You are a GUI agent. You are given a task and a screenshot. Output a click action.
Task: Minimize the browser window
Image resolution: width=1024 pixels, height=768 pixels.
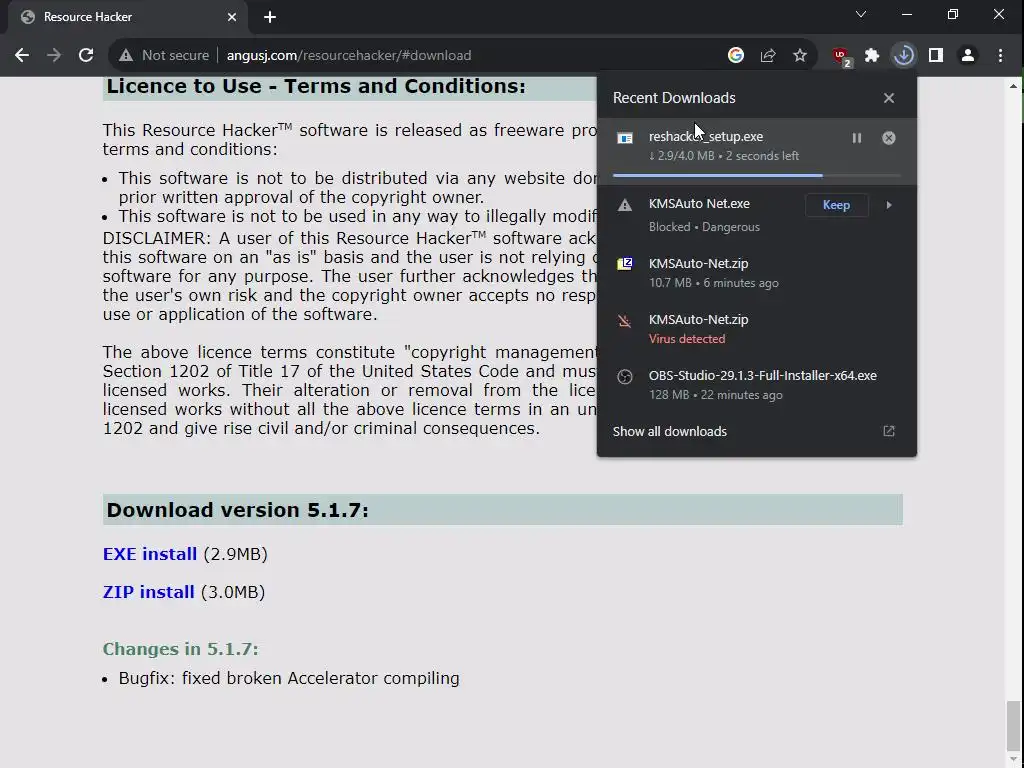(906, 14)
